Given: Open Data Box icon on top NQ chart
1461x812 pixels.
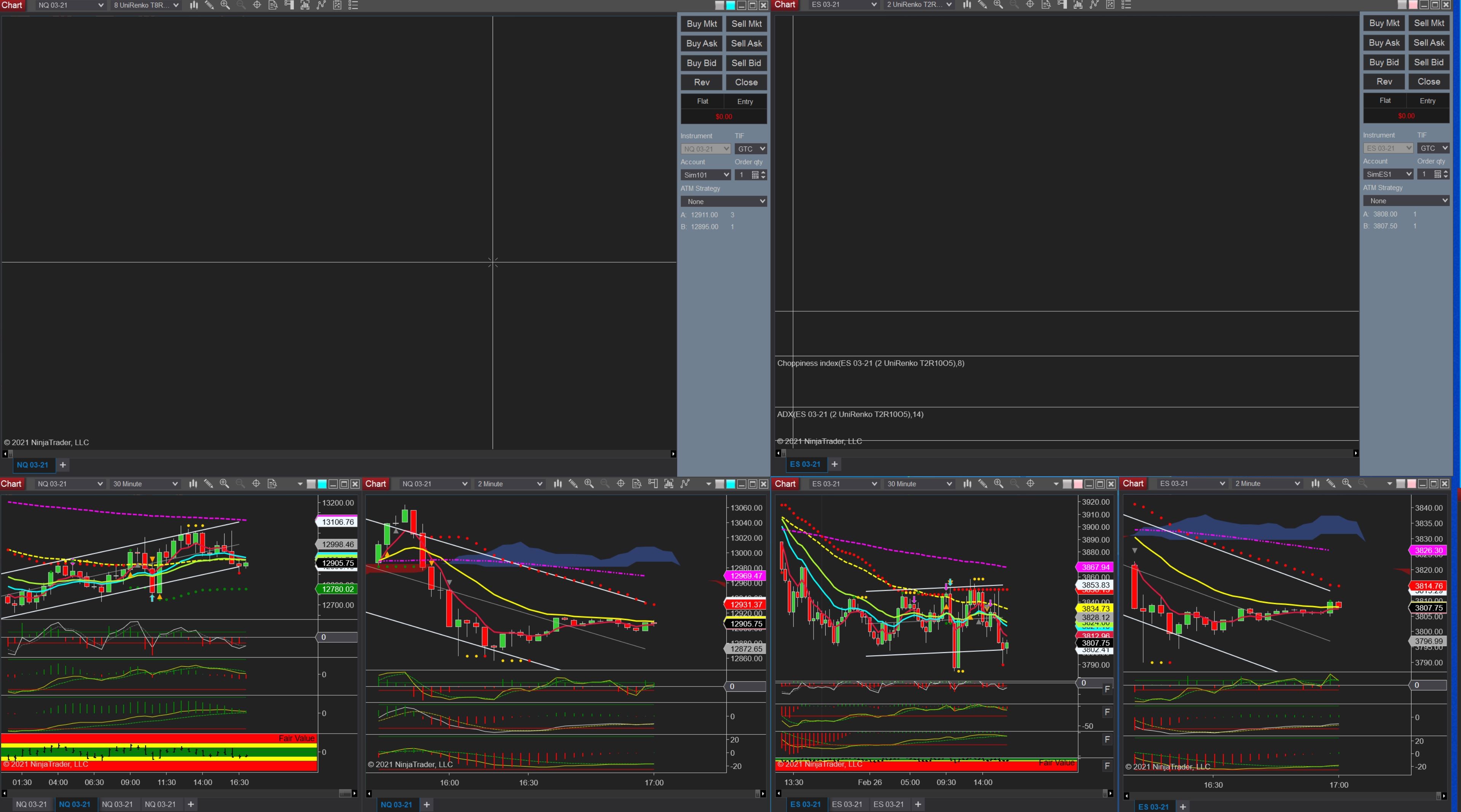Looking at the screenshot, I should (x=273, y=5).
